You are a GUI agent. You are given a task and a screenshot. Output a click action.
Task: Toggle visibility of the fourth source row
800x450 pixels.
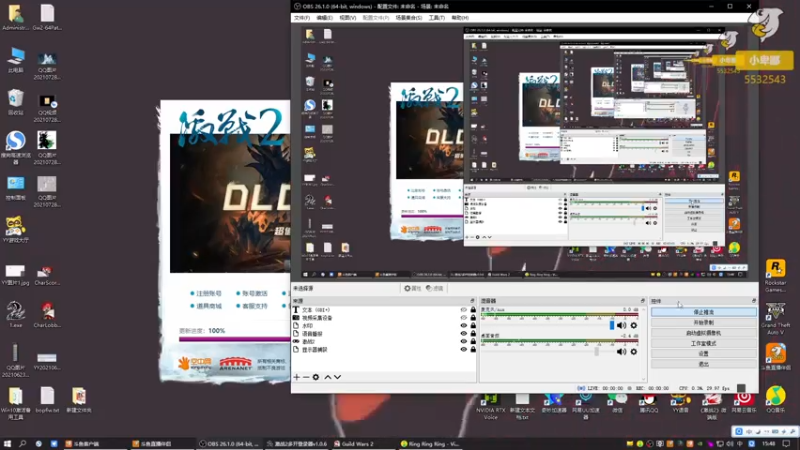pyautogui.click(x=463, y=334)
